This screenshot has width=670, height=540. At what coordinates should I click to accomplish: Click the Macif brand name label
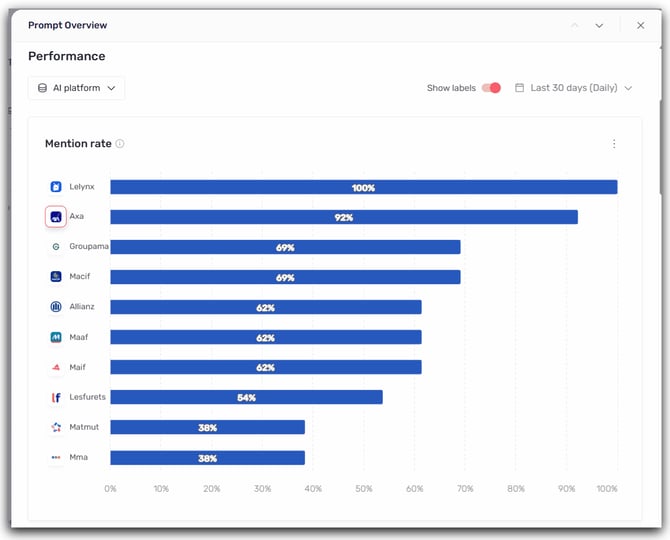[79, 276]
